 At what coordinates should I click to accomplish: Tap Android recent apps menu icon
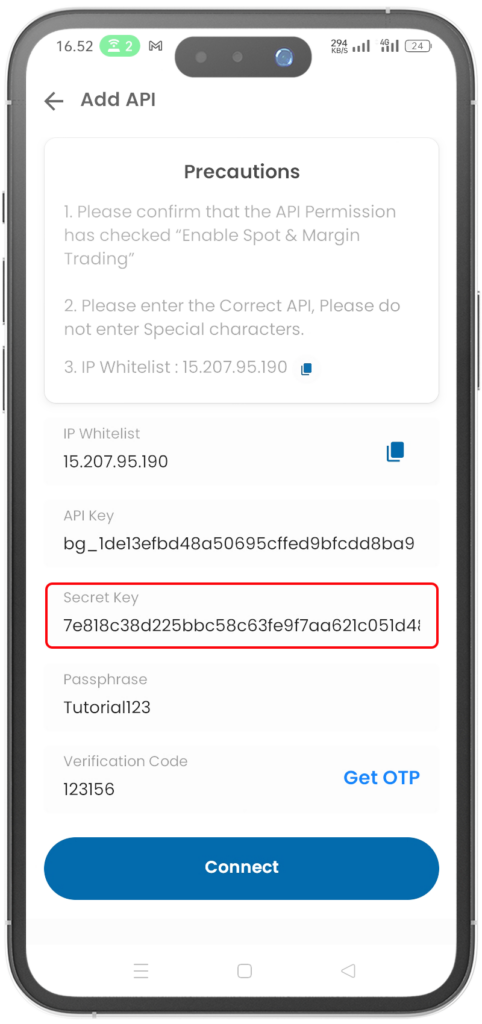pyautogui.click(x=141, y=971)
